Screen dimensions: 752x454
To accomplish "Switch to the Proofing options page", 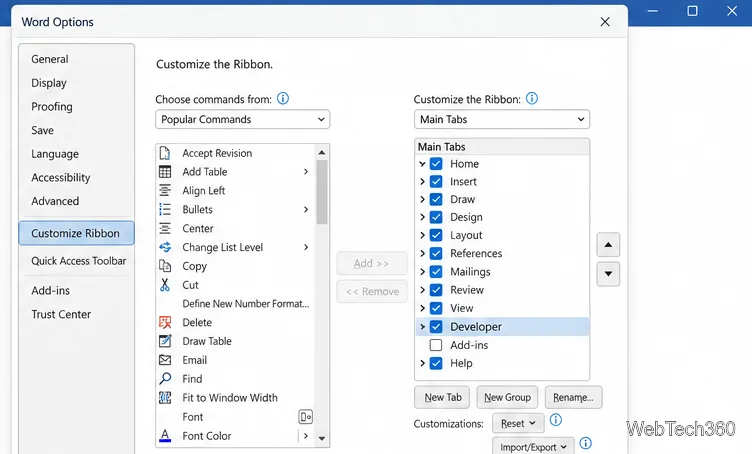I will point(52,106).
